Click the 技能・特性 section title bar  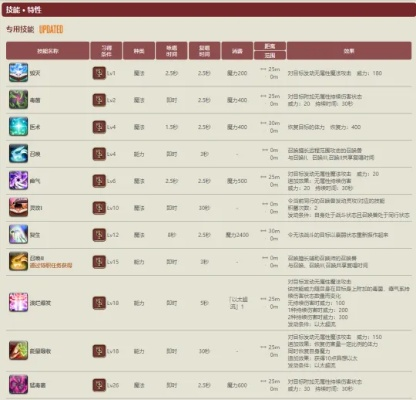click(x=209, y=10)
